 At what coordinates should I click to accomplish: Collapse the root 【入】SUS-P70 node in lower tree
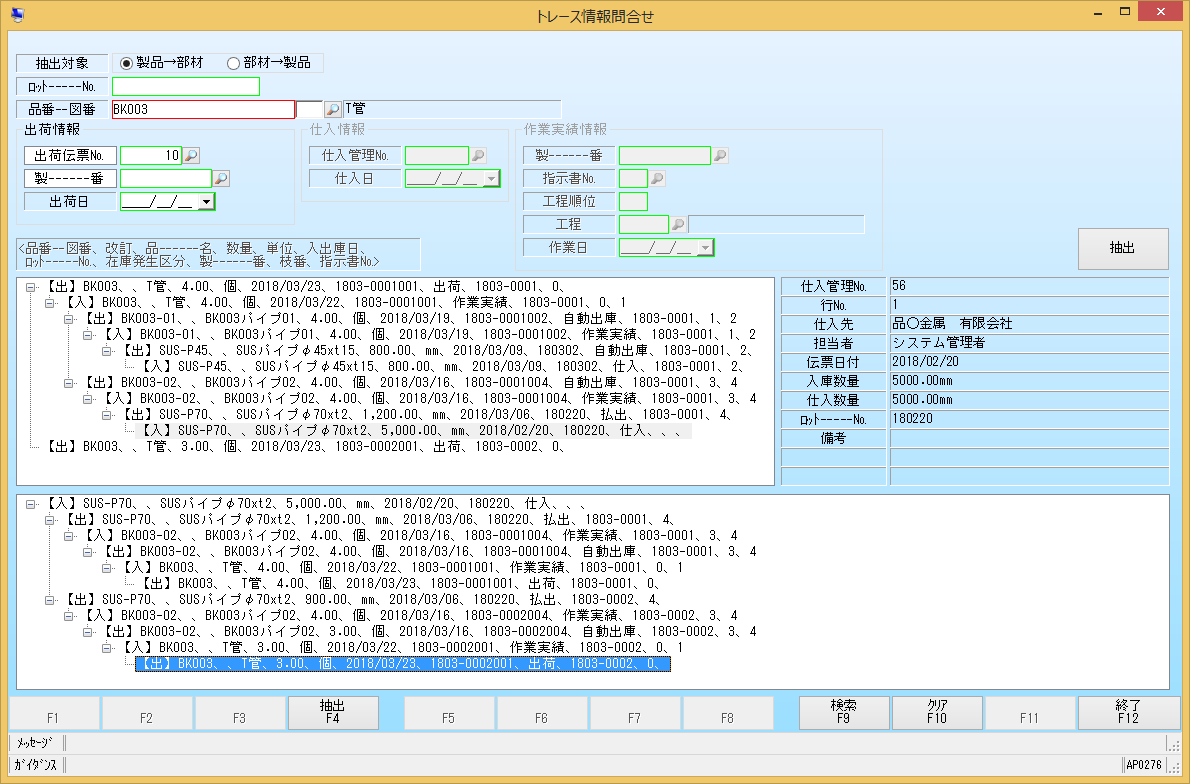click(31, 504)
